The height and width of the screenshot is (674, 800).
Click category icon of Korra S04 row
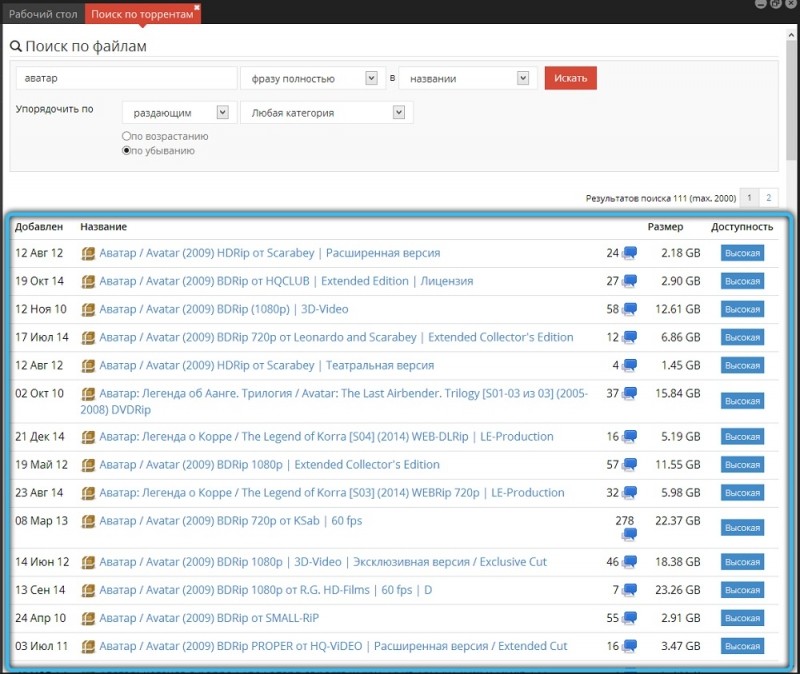tap(88, 437)
